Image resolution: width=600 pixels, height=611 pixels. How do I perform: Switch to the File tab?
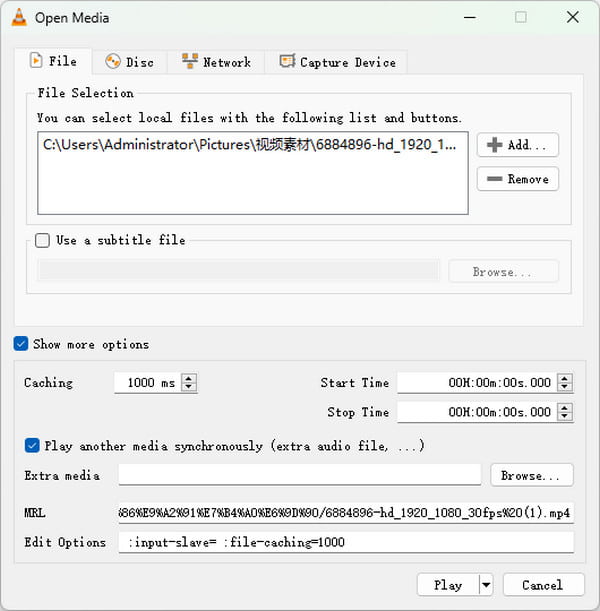(54, 61)
